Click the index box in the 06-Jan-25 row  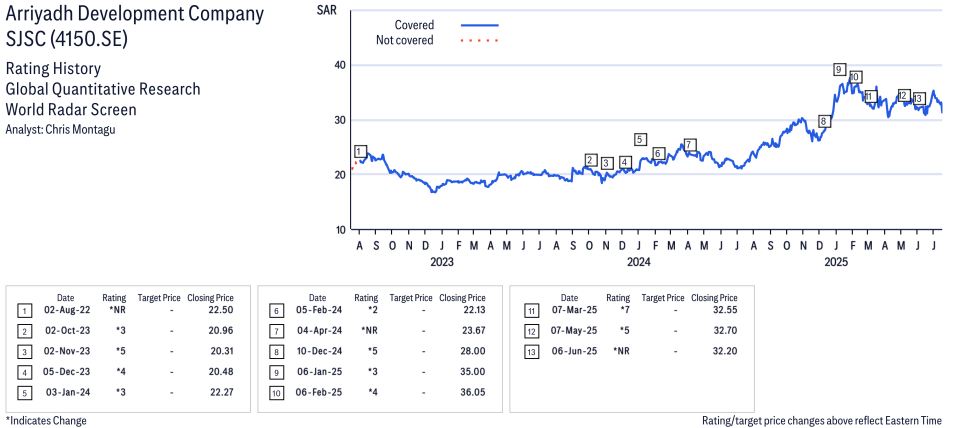276,373
